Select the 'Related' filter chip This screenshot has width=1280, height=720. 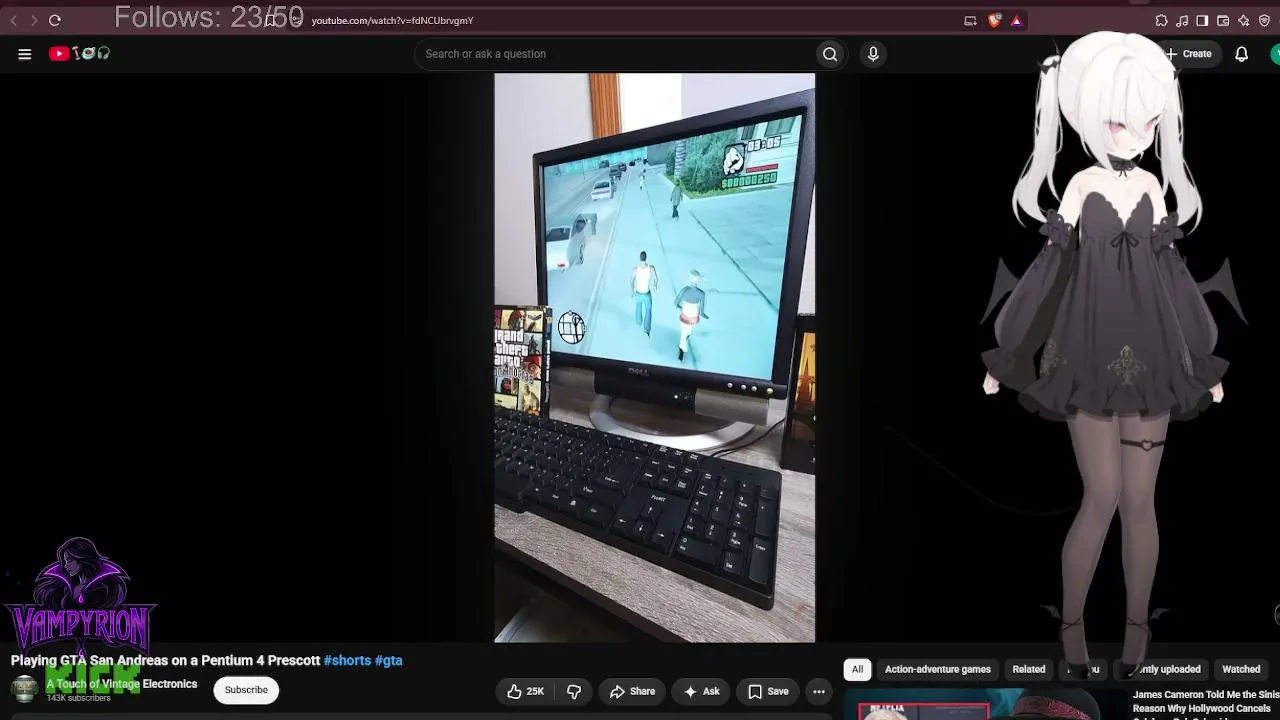point(1028,669)
